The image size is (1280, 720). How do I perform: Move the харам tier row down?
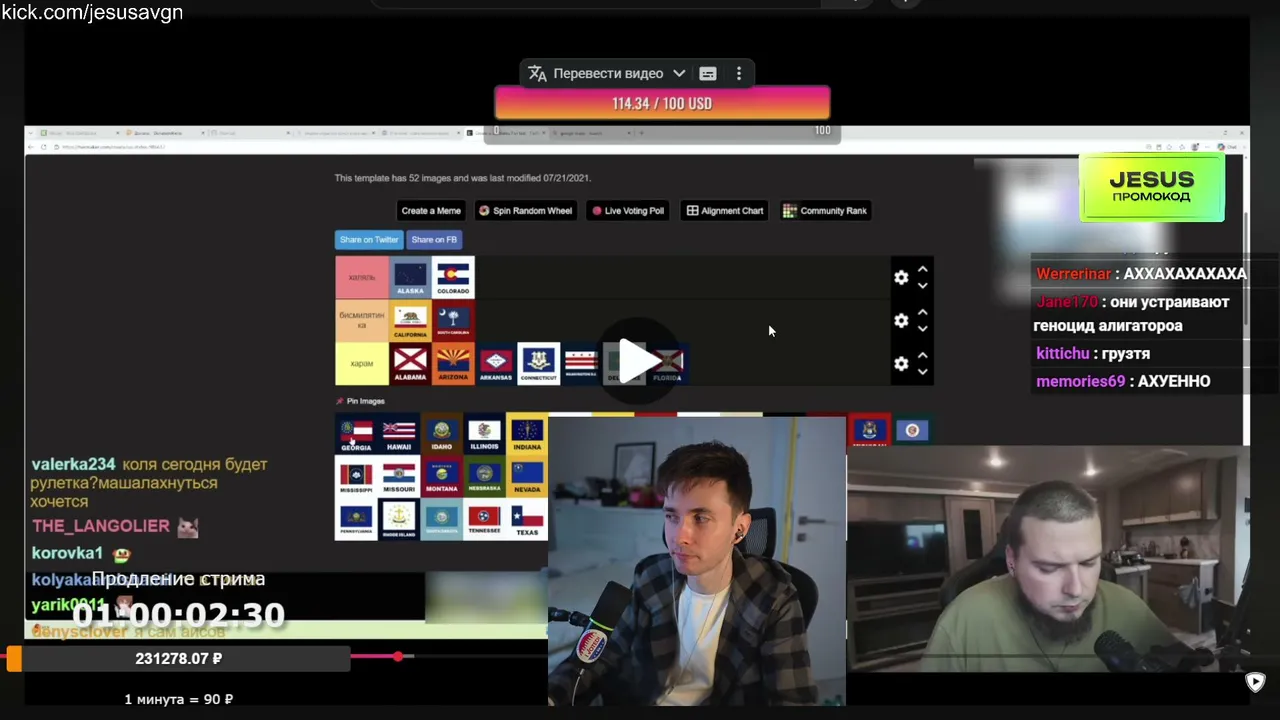point(923,372)
